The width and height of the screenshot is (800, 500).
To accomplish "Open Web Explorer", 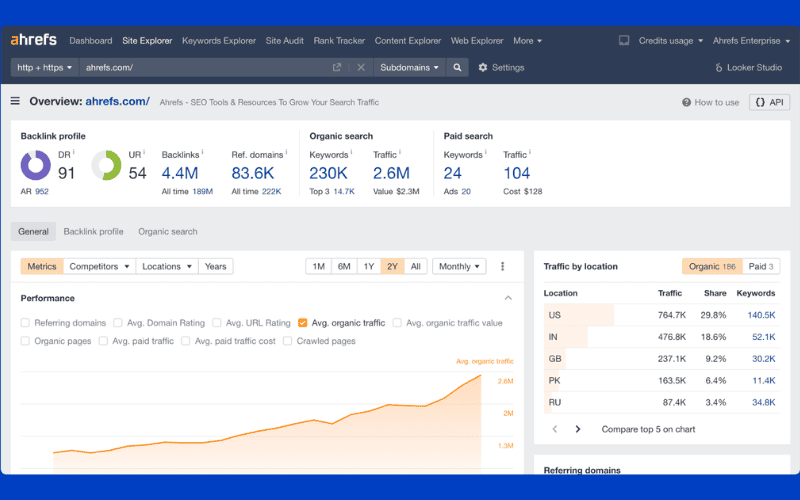I will coord(477,41).
